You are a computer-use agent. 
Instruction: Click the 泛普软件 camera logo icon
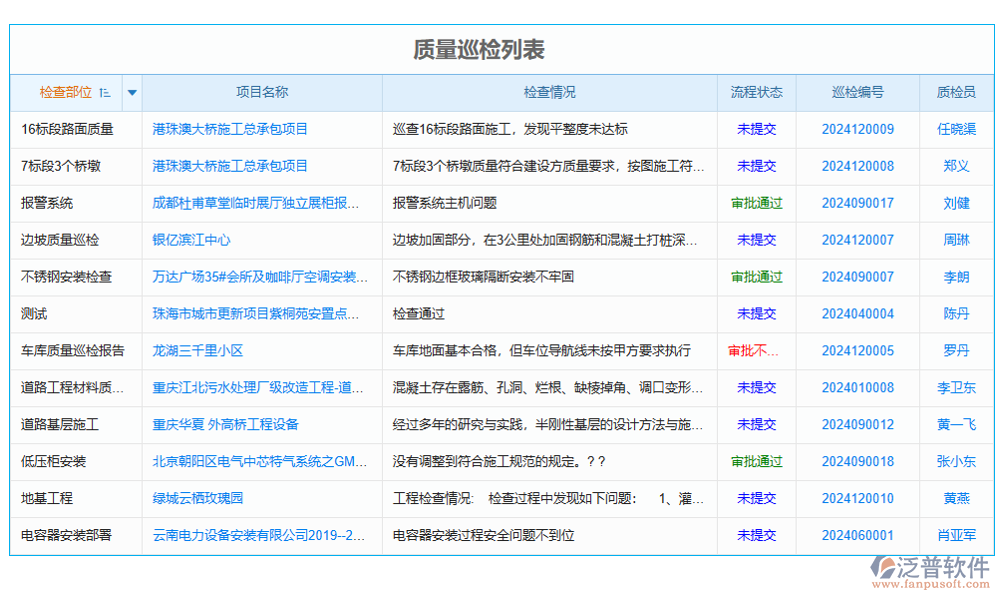[882, 568]
